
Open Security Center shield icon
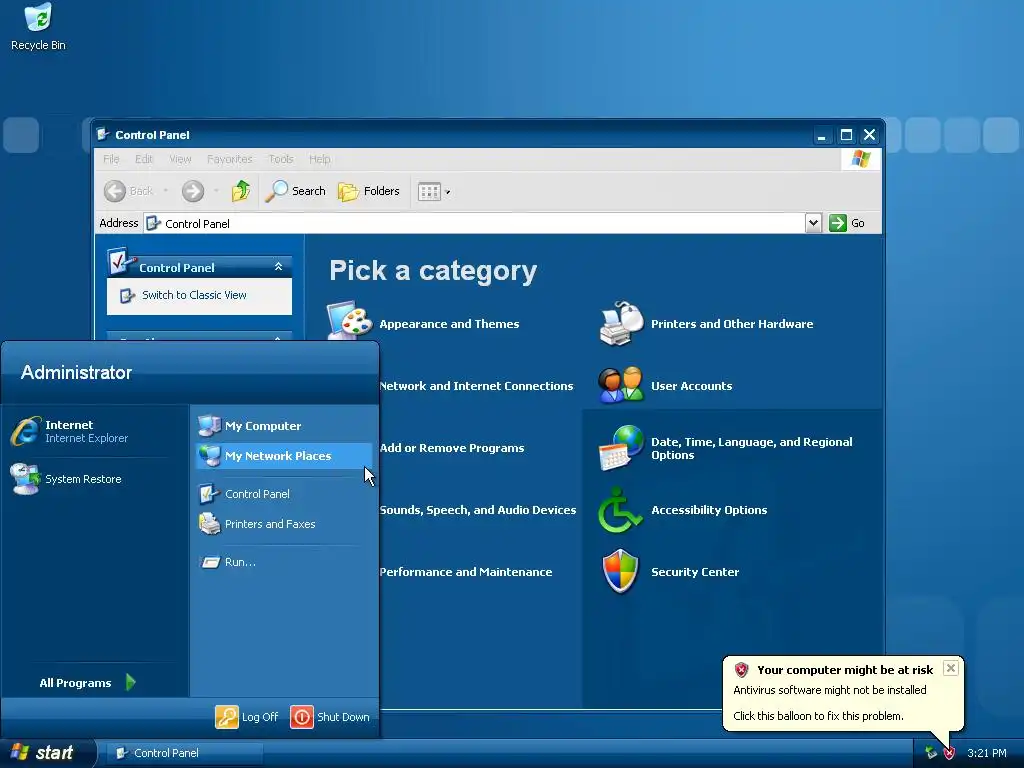620,571
